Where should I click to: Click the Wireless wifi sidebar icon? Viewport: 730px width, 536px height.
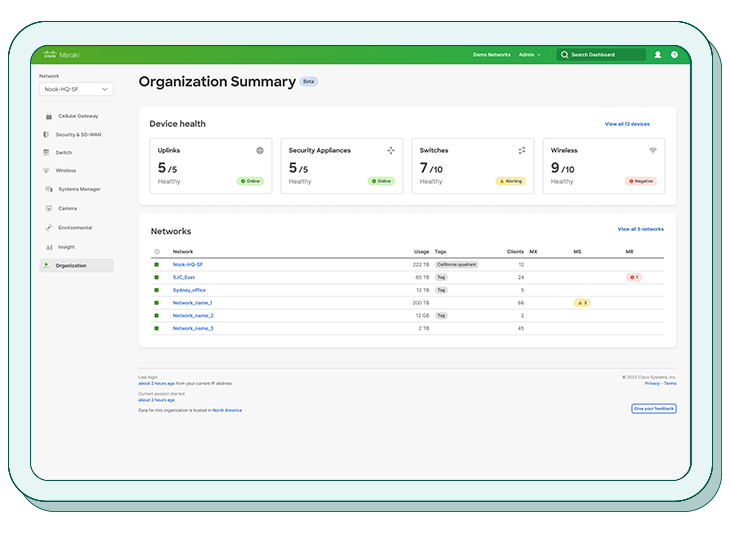[46, 170]
